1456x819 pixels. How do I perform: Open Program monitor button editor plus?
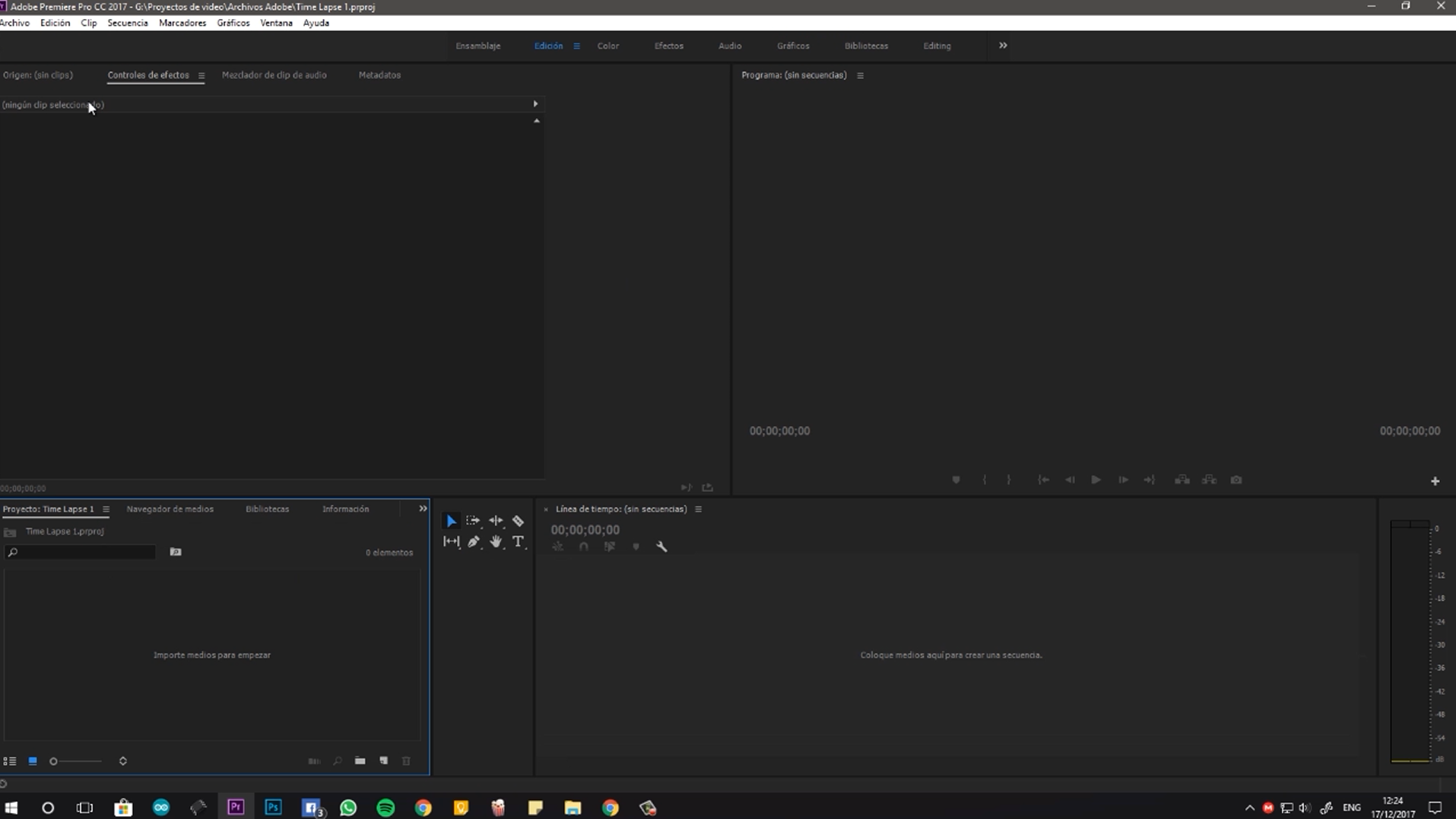1435,481
